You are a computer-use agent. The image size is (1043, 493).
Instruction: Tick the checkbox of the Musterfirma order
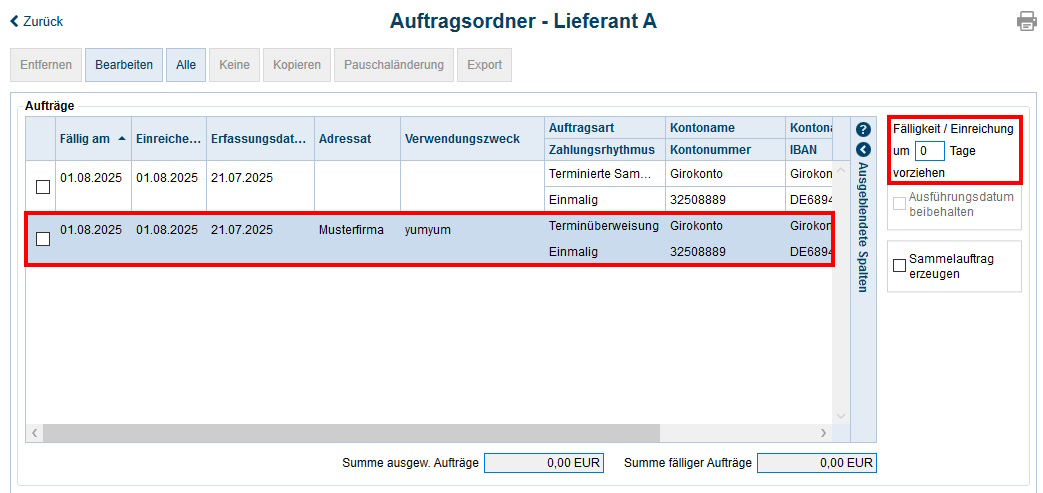point(42,239)
